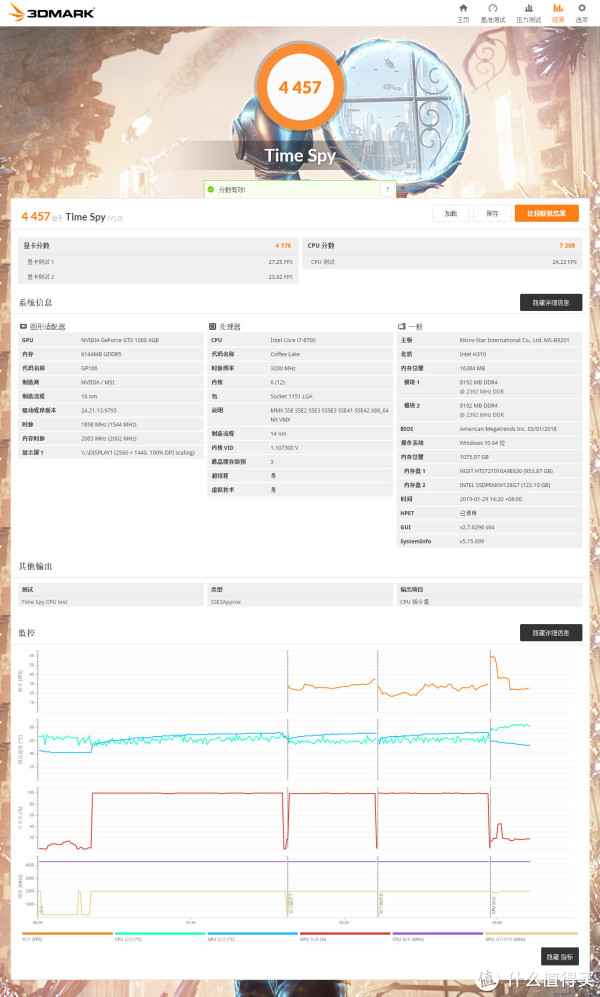
Task: Click 'Intel Core i7-8700' CPU value
Action: (293, 340)
